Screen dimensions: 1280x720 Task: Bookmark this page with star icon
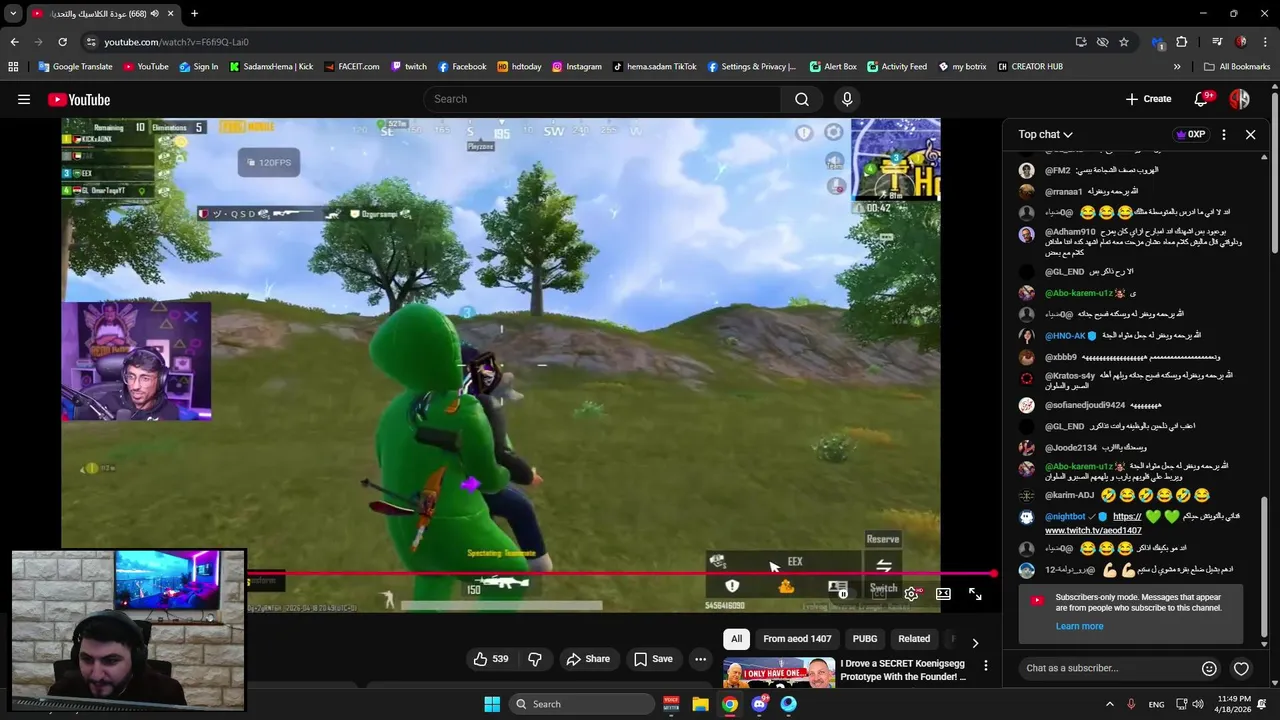click(1124, 42)
